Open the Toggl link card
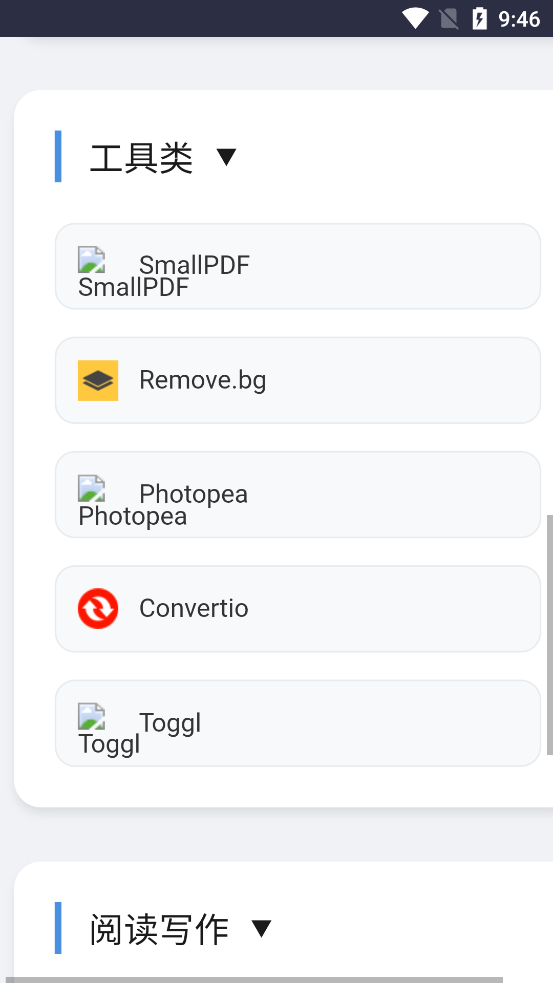 point(298,723)
